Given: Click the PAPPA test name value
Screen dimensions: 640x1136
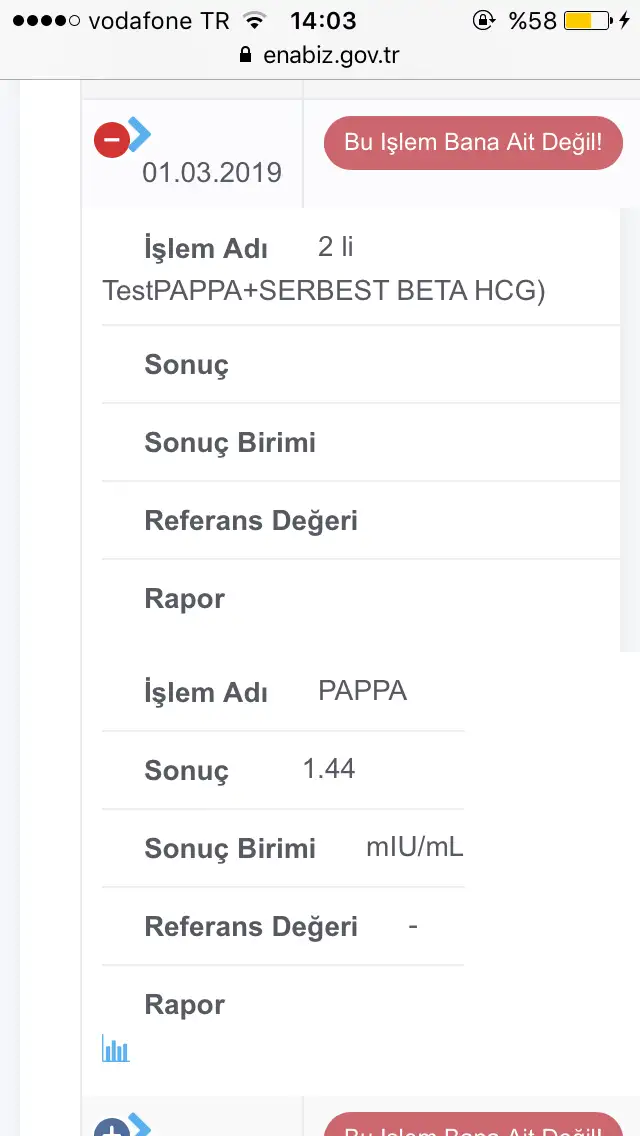Looking at the screenshot, I should [x=362, y=691].
